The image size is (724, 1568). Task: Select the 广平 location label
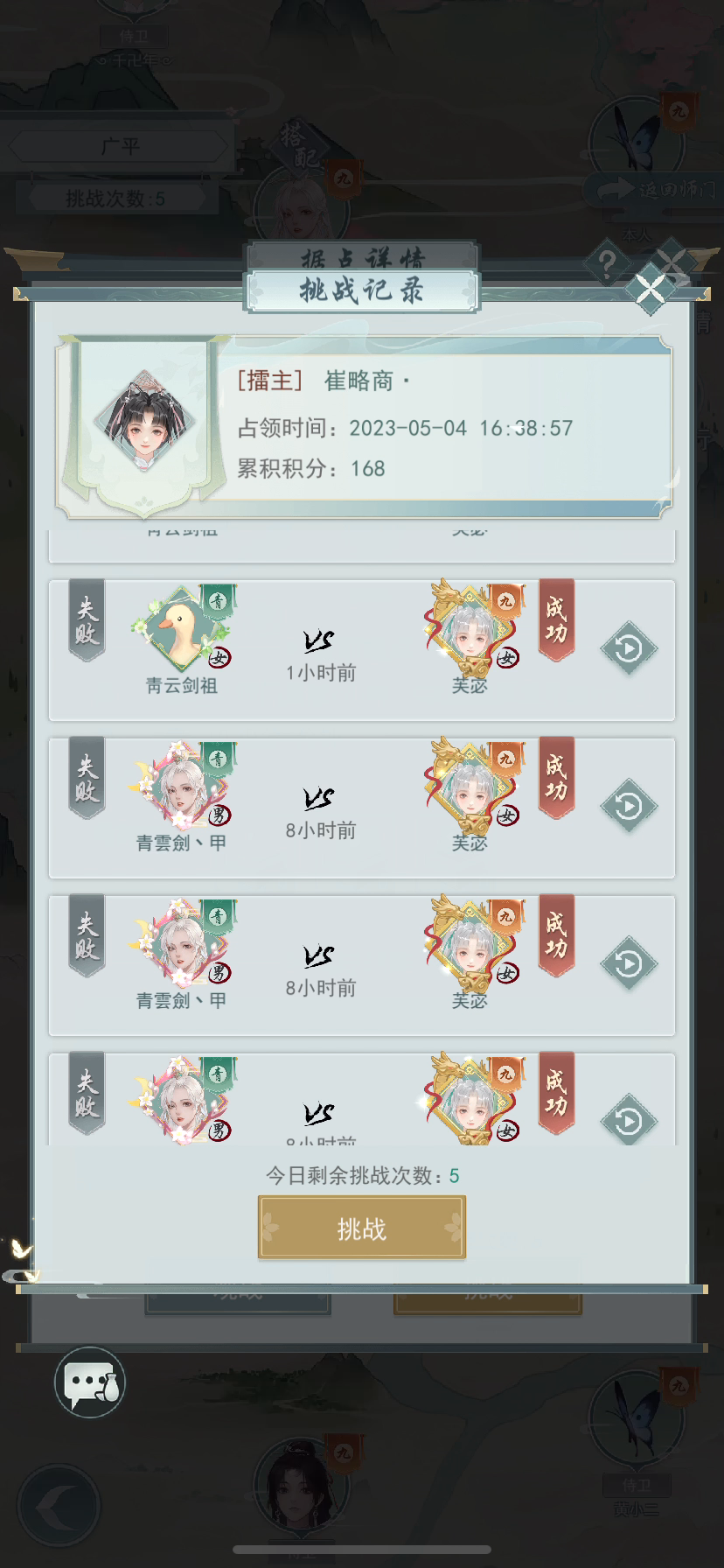point(120,146)
